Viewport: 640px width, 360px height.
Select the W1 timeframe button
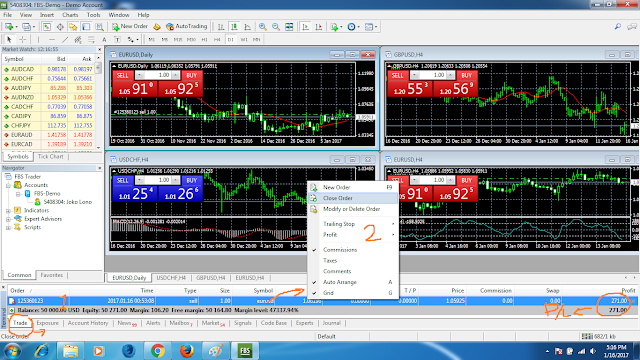(244, 40)
